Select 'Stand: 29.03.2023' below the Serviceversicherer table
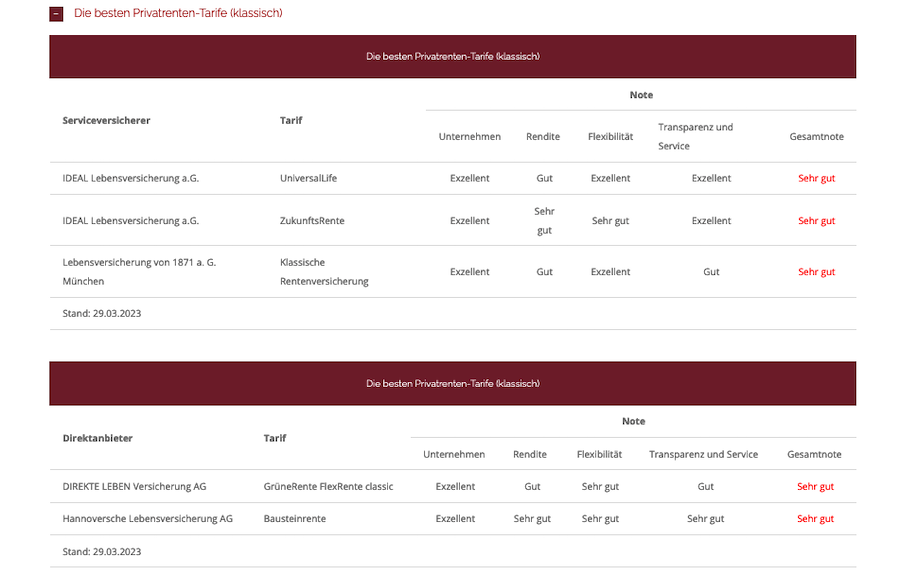 click(x=102, y=313)
